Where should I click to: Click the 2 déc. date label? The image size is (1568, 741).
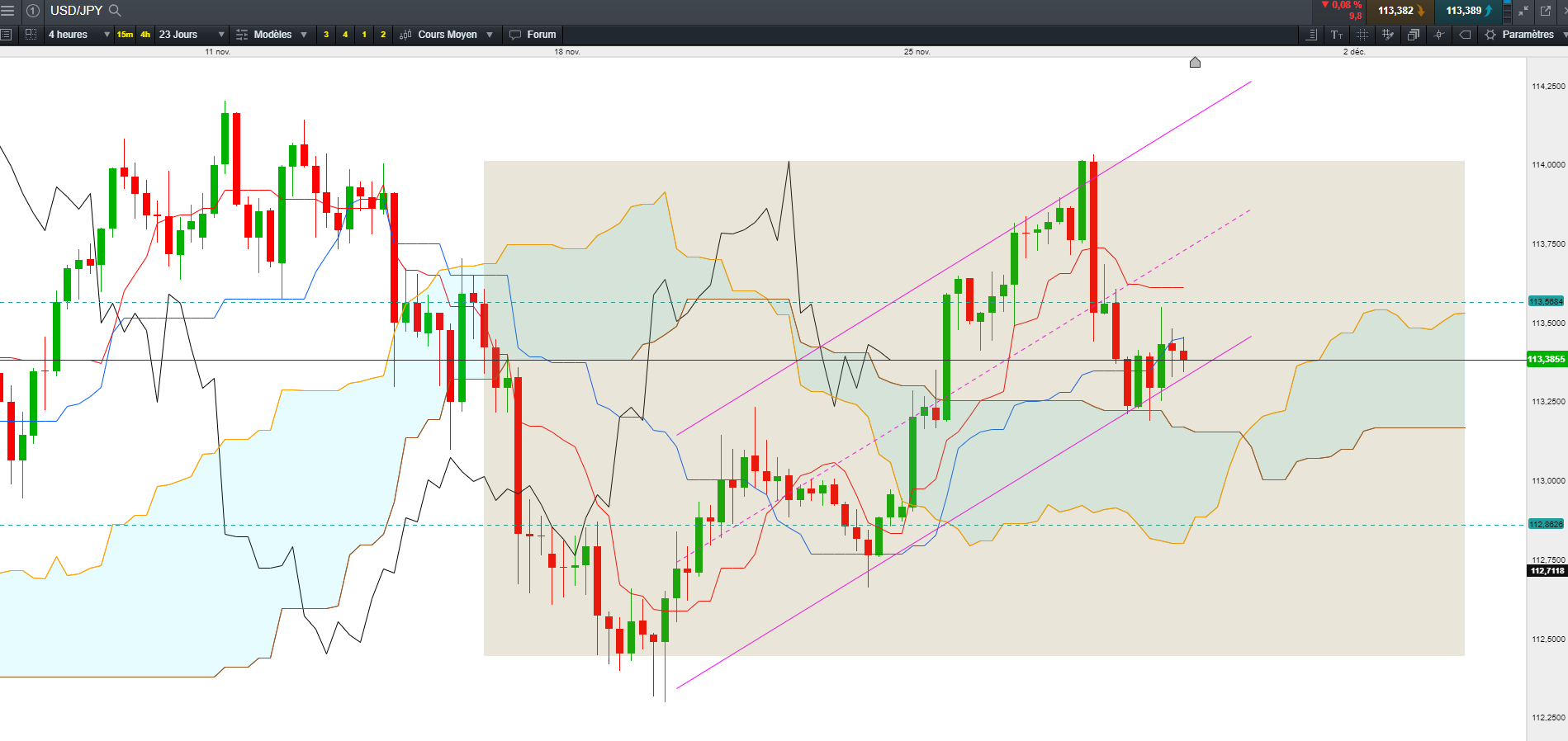click(x=1354, y=52)
